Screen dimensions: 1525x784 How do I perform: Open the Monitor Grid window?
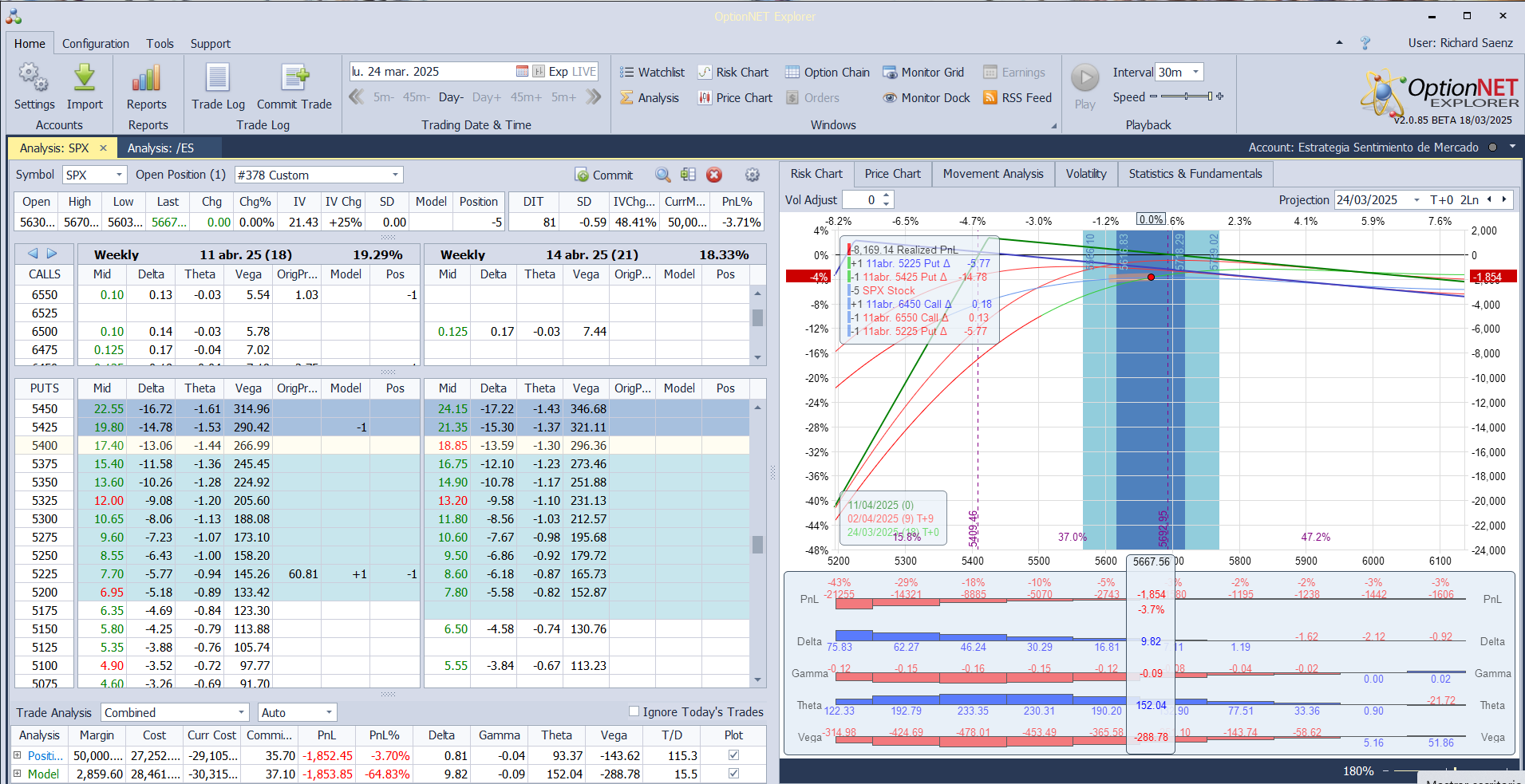[x=923, y=72]
